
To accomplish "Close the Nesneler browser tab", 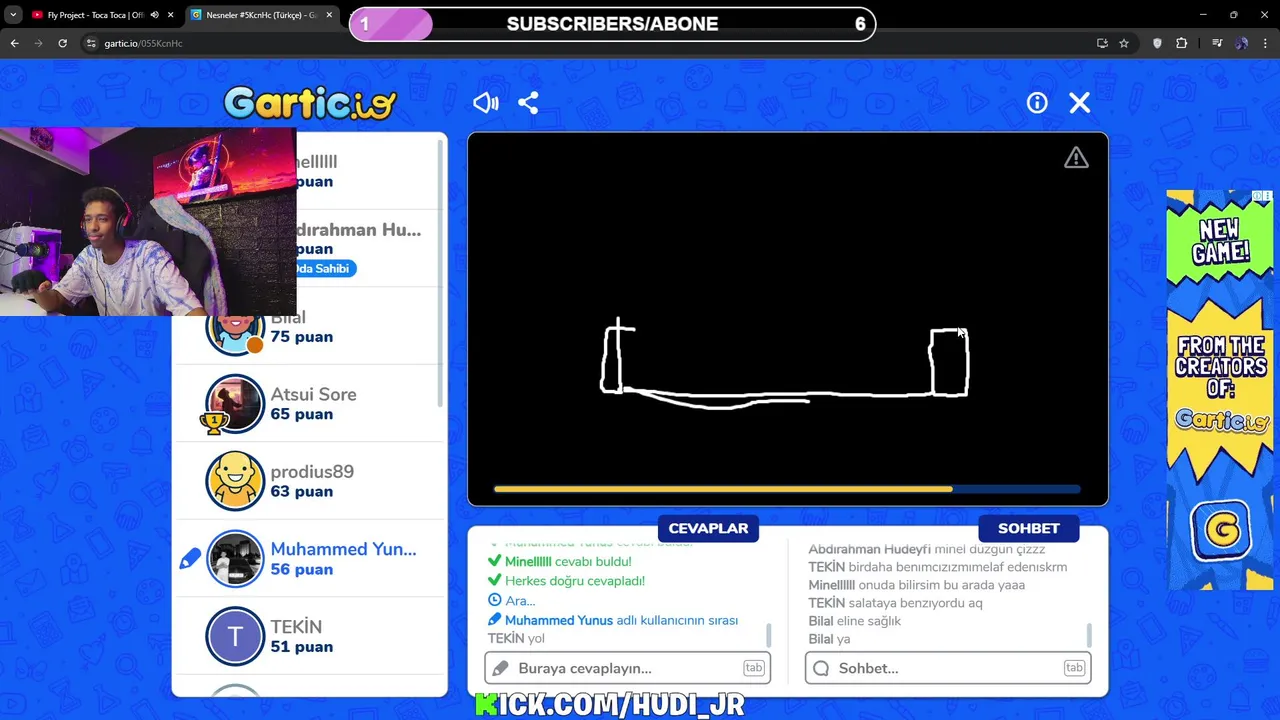I will [329, 15].
